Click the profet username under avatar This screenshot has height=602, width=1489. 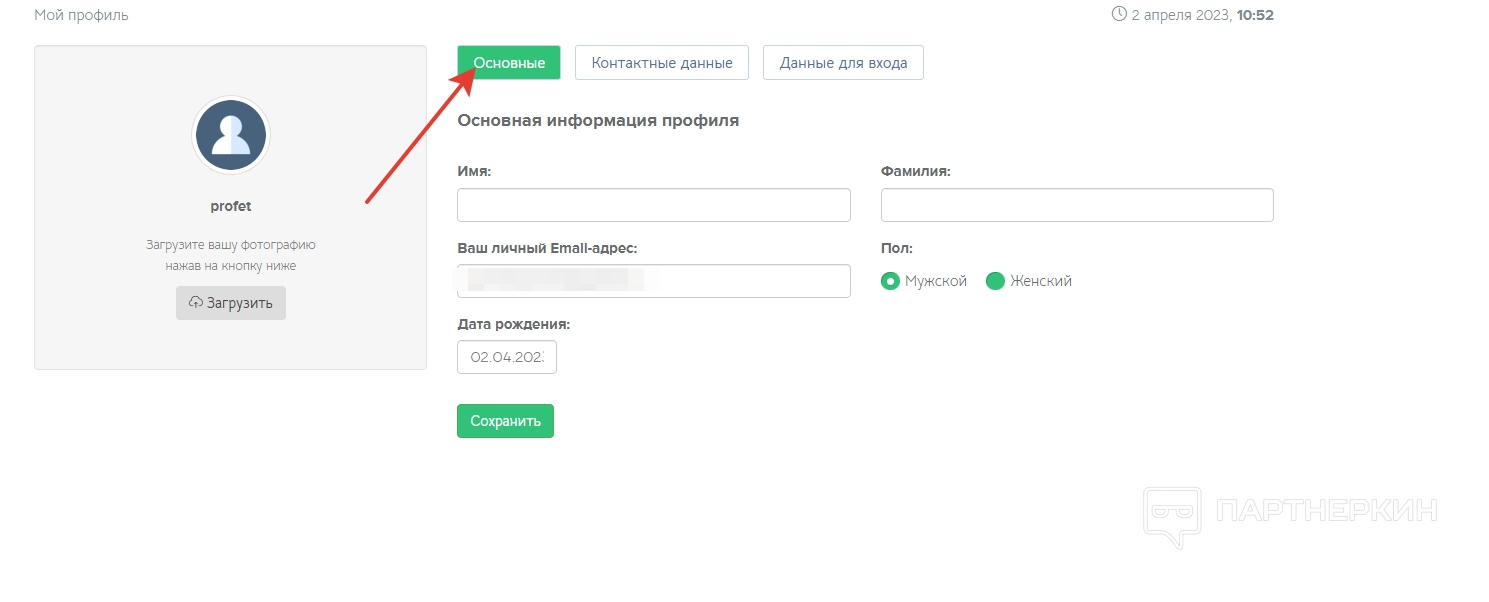231,206
